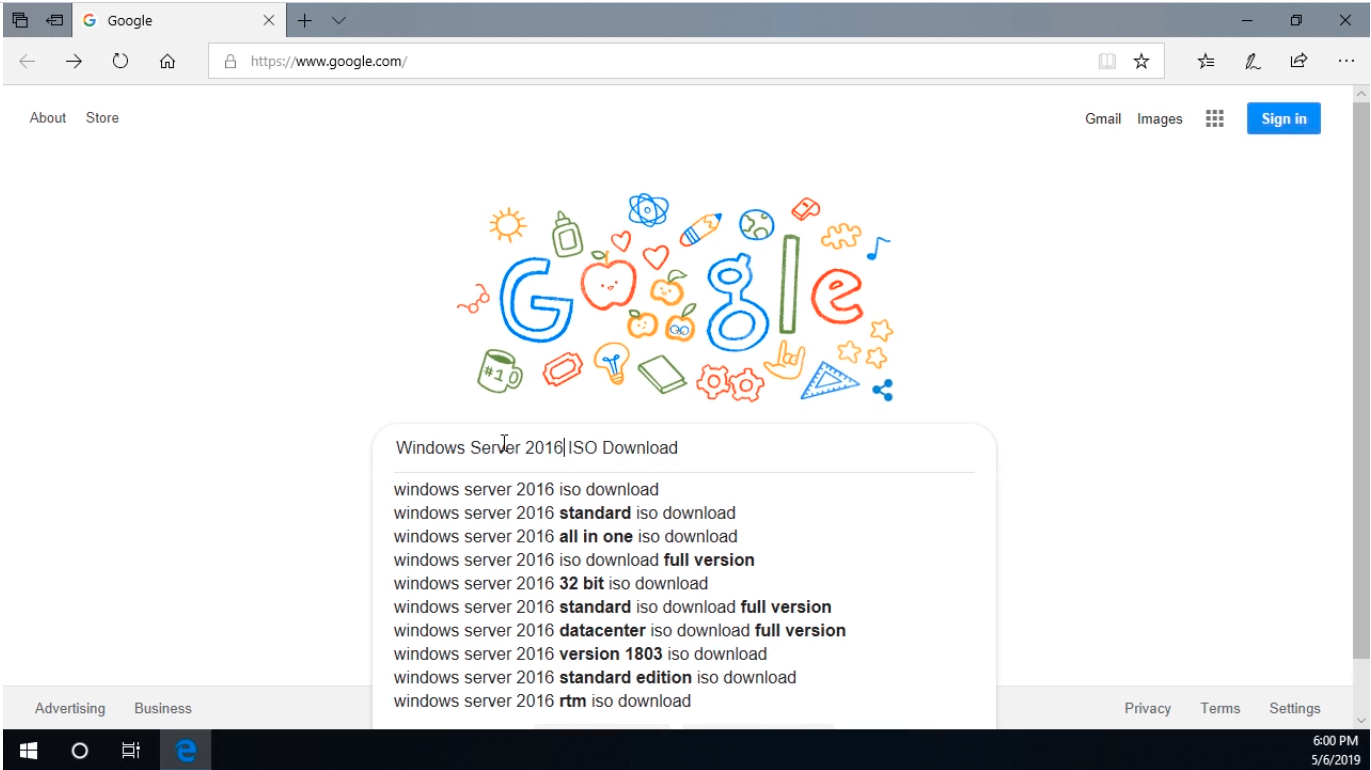Viewport: 1371px width, 770px height.
Task: Open the Share this page icon
Action: tap(1298, 61)
